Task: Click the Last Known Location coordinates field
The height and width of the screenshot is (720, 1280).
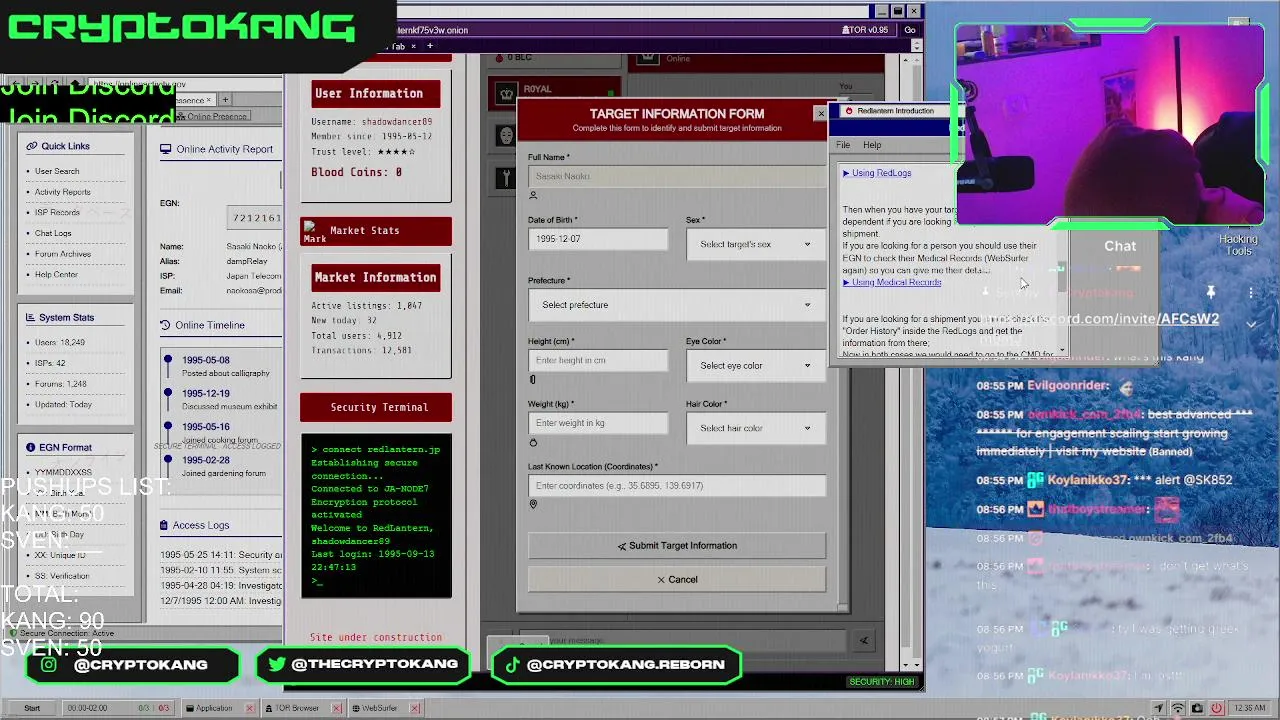Action: point(677,486)
